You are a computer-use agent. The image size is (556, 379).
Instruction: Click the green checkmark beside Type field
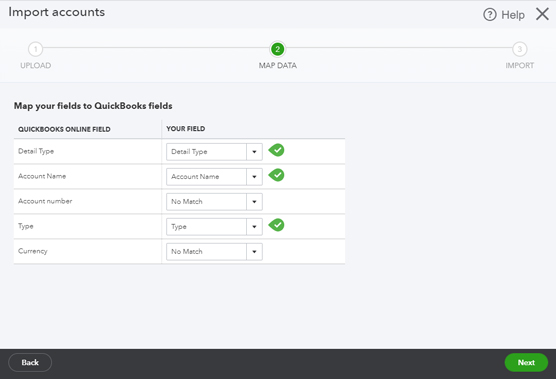[x=277, y=225]
